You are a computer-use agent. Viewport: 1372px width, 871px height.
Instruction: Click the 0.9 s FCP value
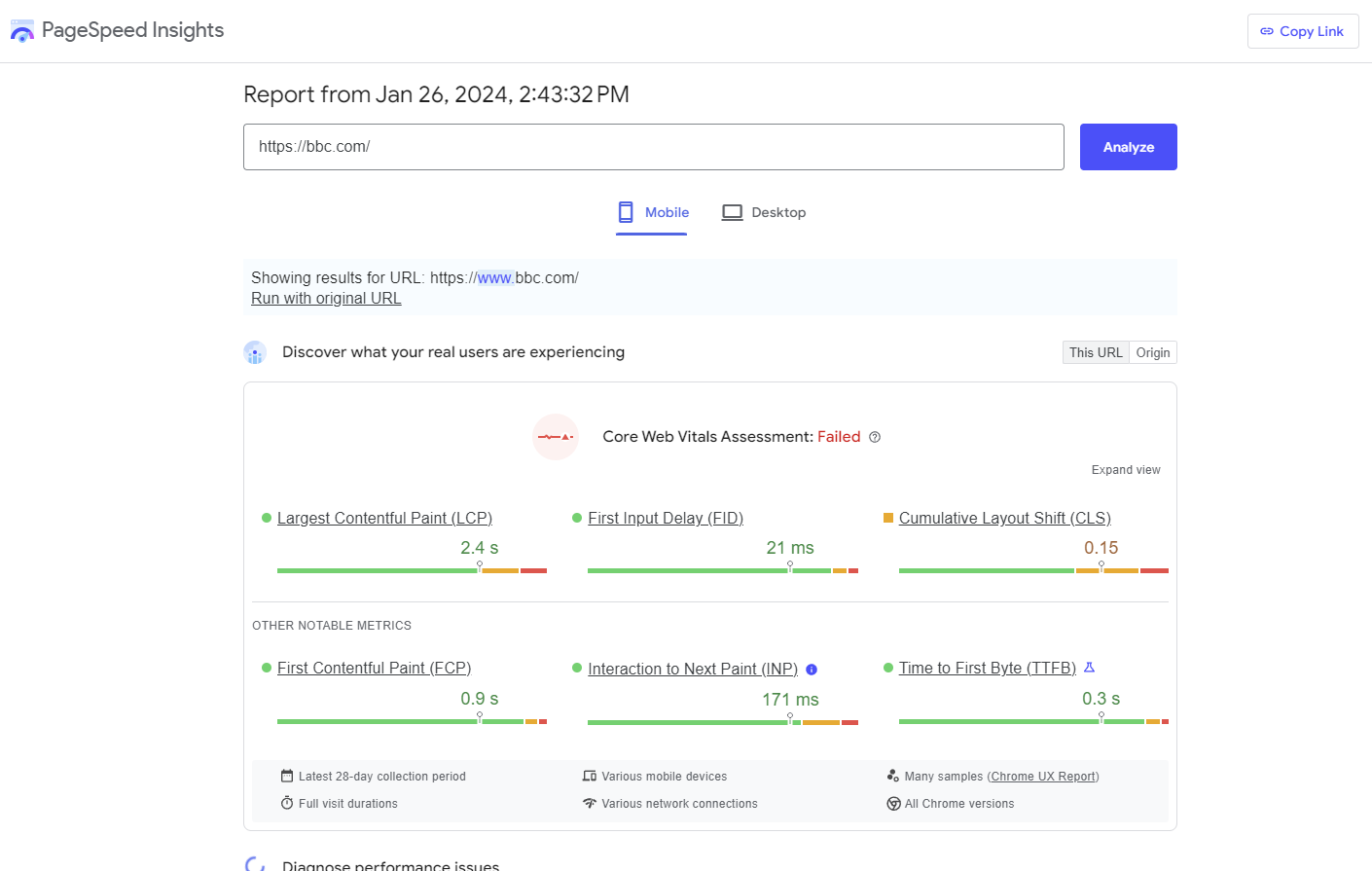480,699
